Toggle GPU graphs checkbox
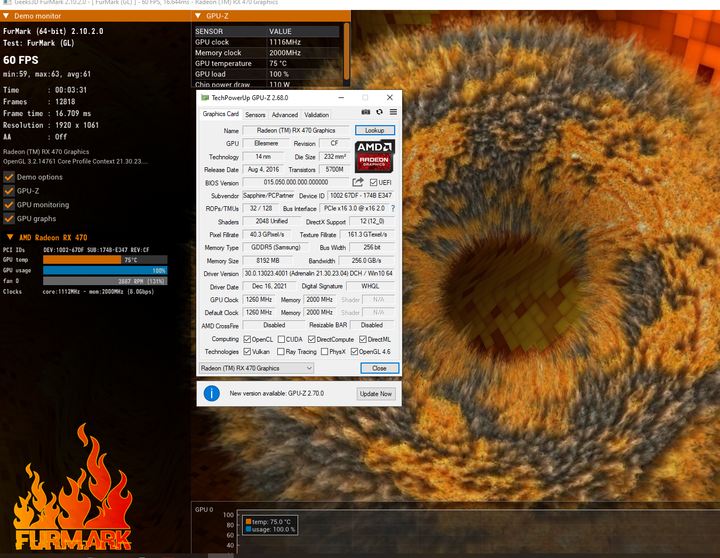The image size is (720, 558). coord(9,219)
